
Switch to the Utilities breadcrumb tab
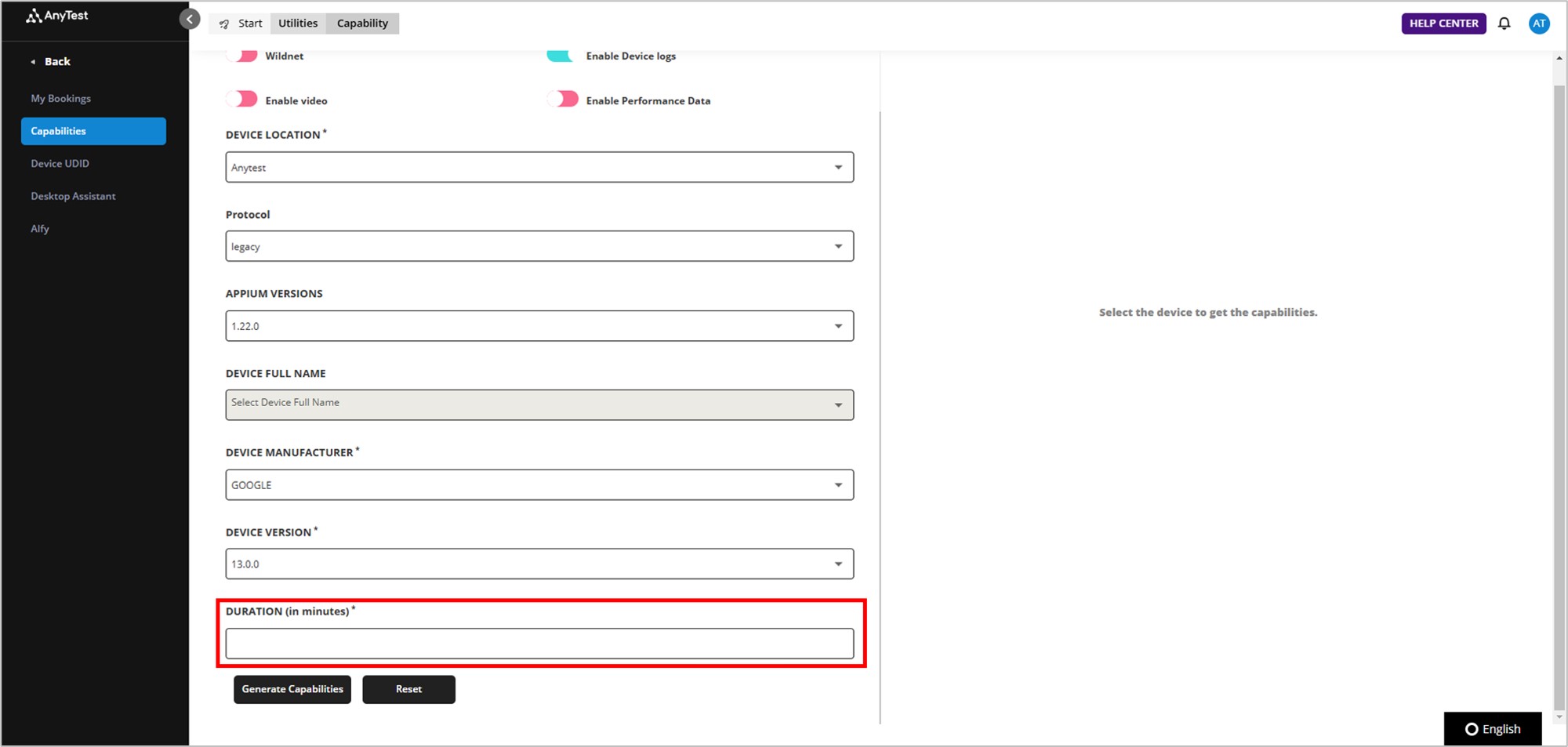point(298,24)
